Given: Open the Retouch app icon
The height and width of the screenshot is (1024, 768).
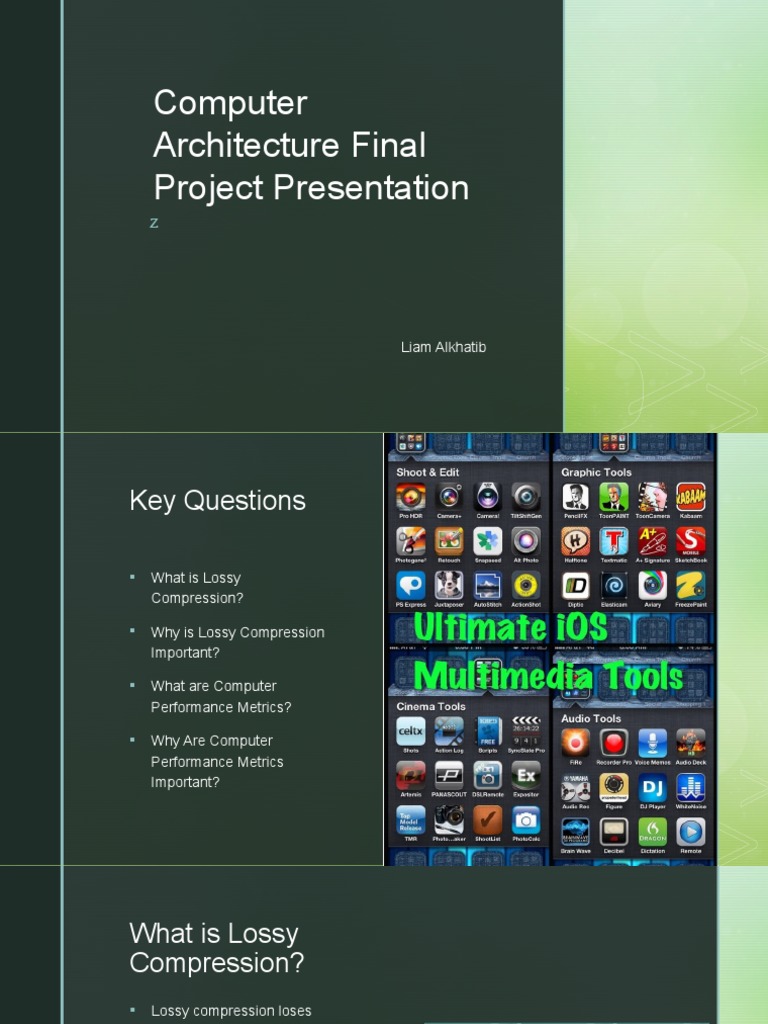Looking at the screenshot, I should pyautogui.click(x=449, y=541).
